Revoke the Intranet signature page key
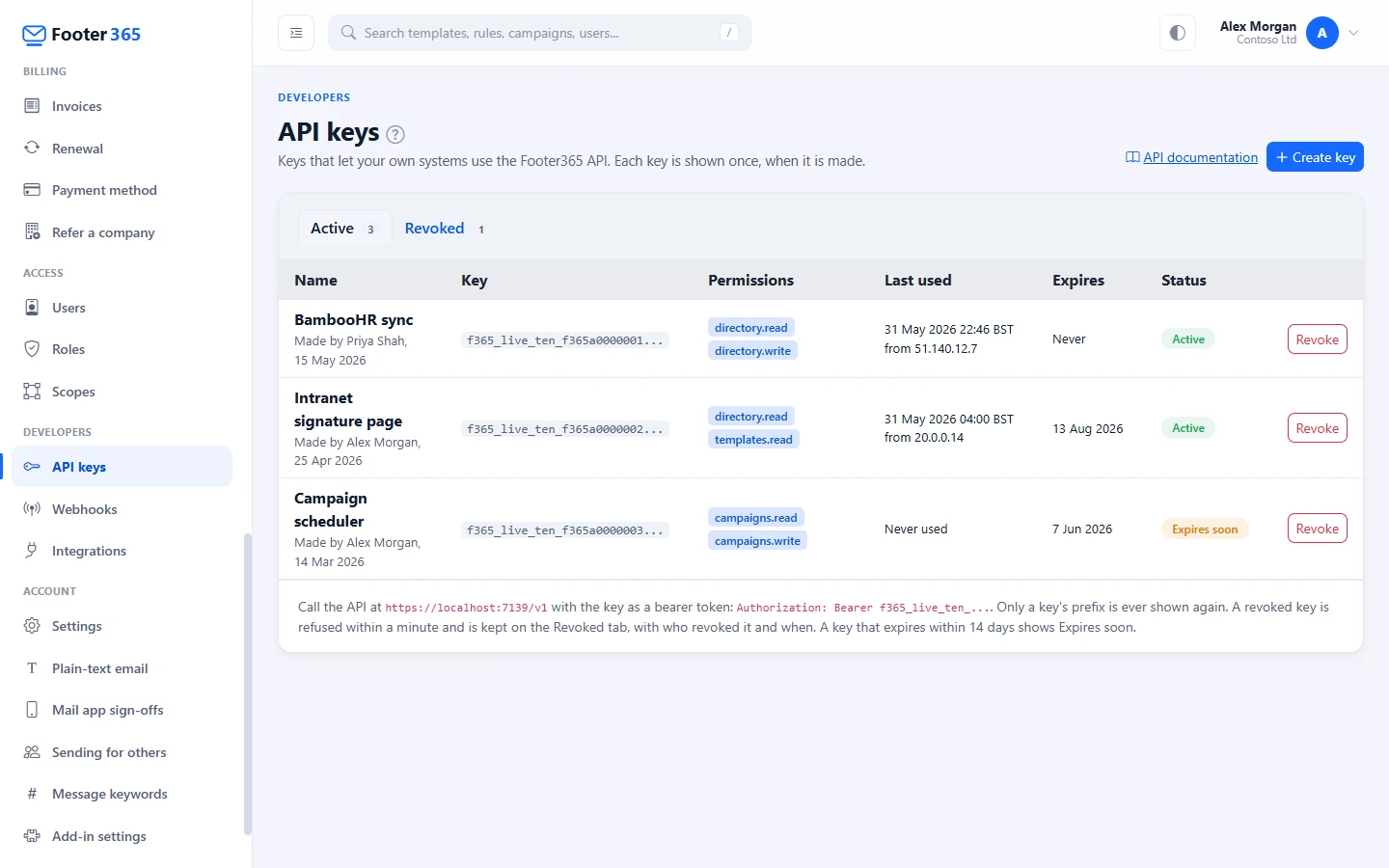Viewport: 1389px width, 868px height. click(1317, 428)
